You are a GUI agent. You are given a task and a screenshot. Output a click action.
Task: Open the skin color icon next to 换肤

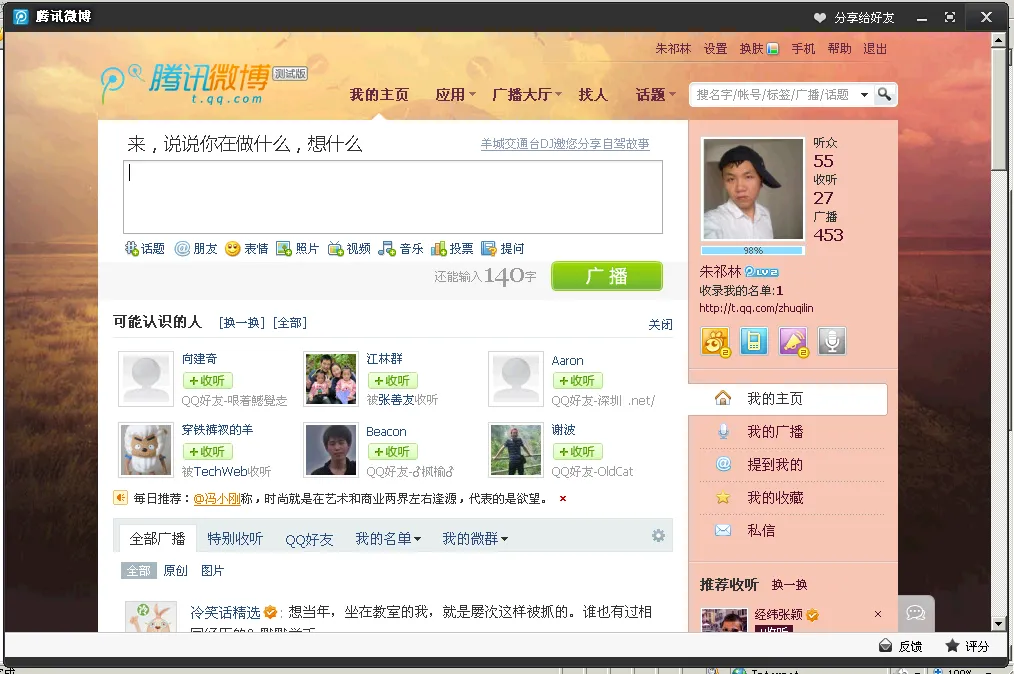coord(772,49)
